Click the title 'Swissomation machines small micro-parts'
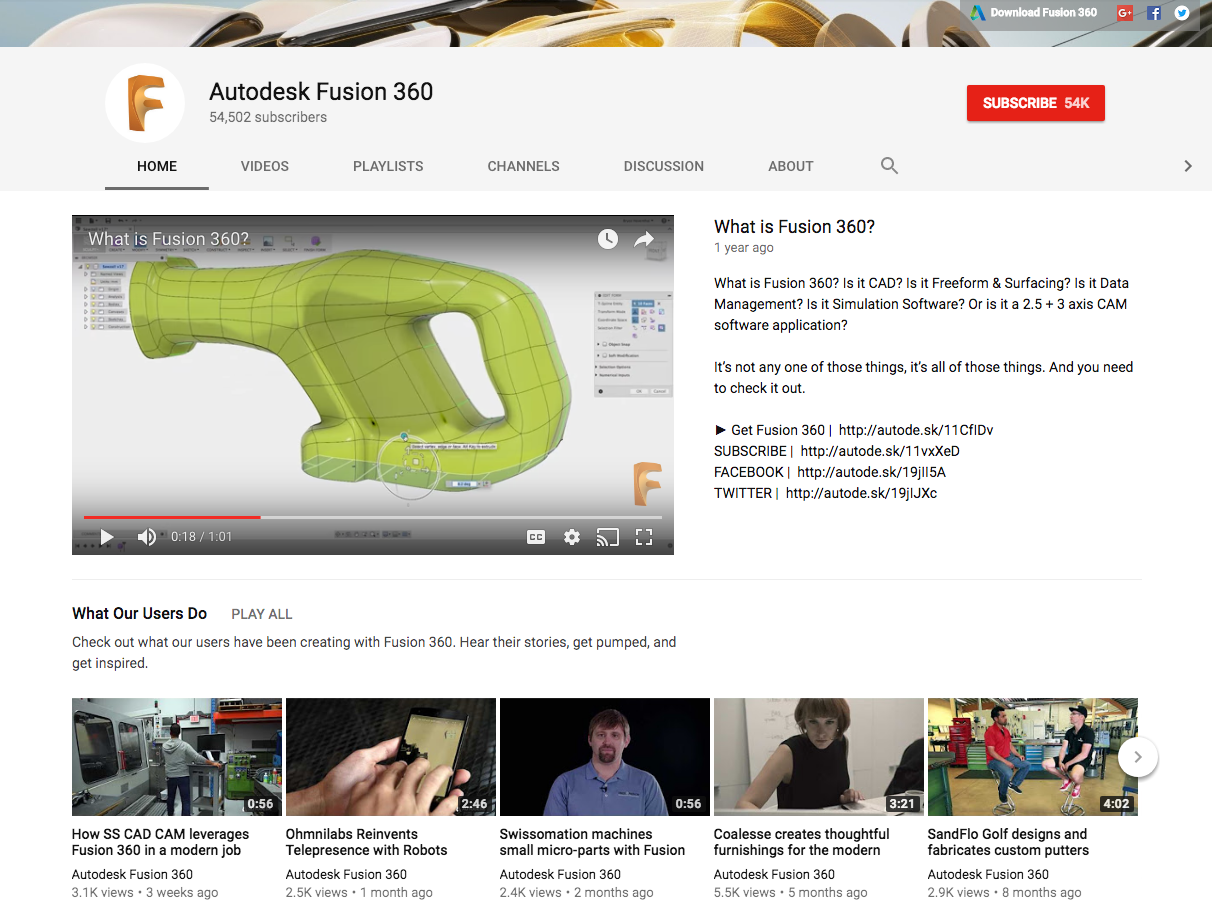This screenshot has width=1212, height=911. [593, 842]
